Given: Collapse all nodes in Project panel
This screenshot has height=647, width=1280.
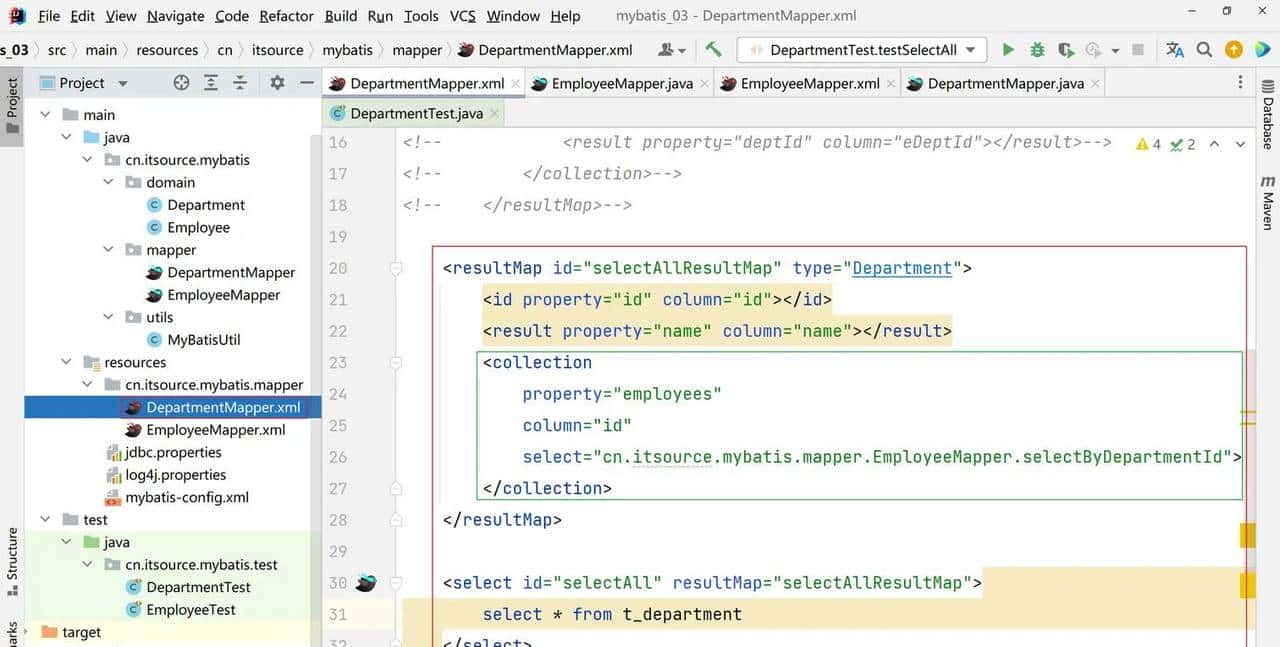Looking at the screenshot, I should point(242,83).
